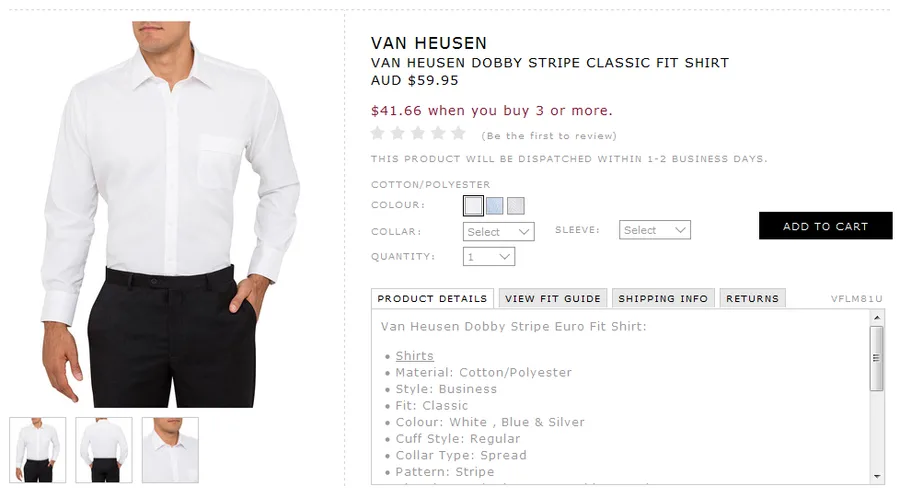900x488 pixels.
Task: Expand the Quantity dropdown
Action: click(489, 257)
